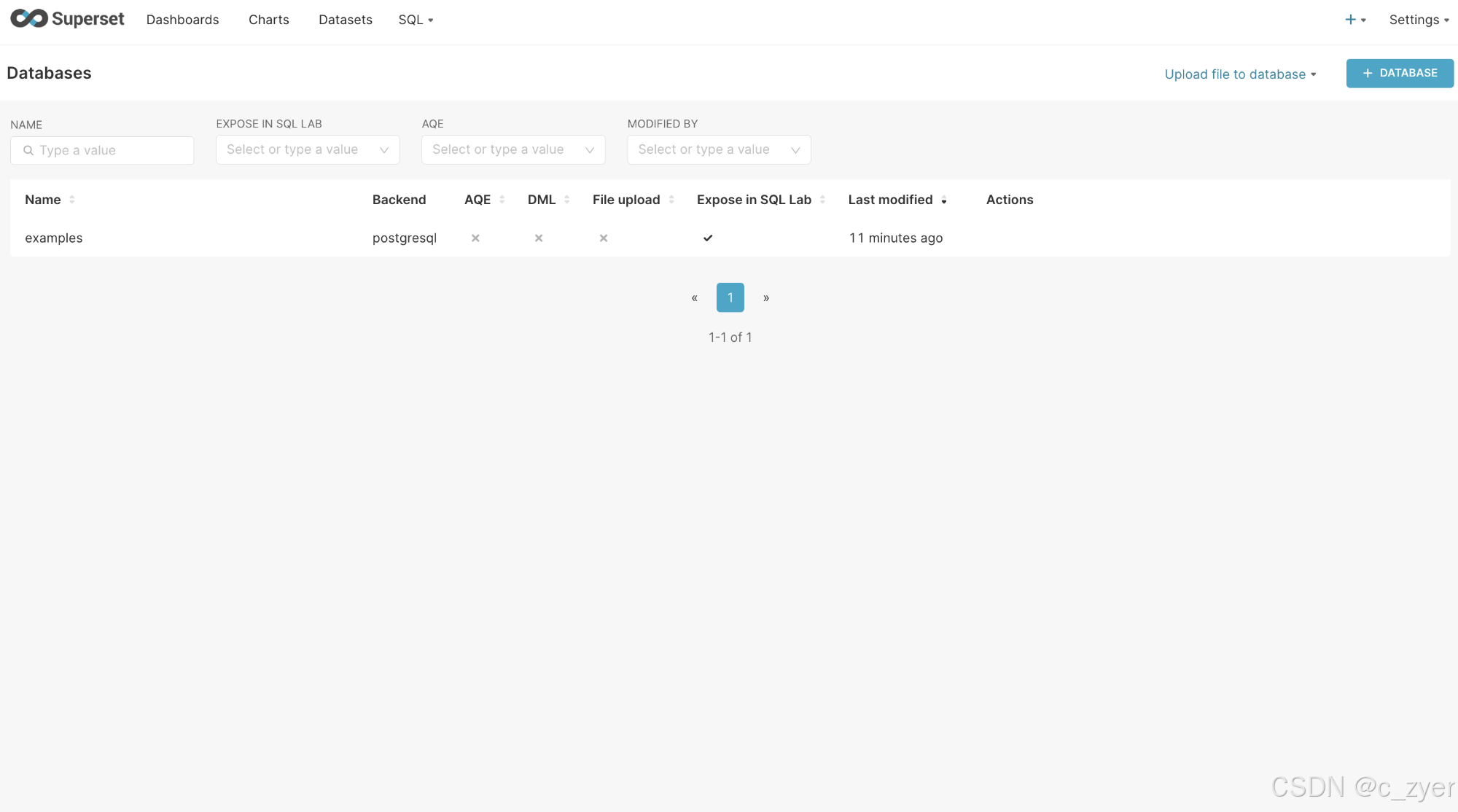Click the Databases page heading

pyautogui.click(x=49, y=73)
